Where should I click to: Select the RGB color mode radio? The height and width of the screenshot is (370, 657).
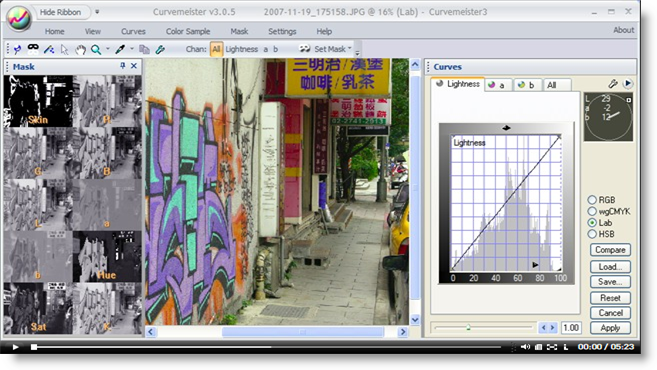pos(592,200)
